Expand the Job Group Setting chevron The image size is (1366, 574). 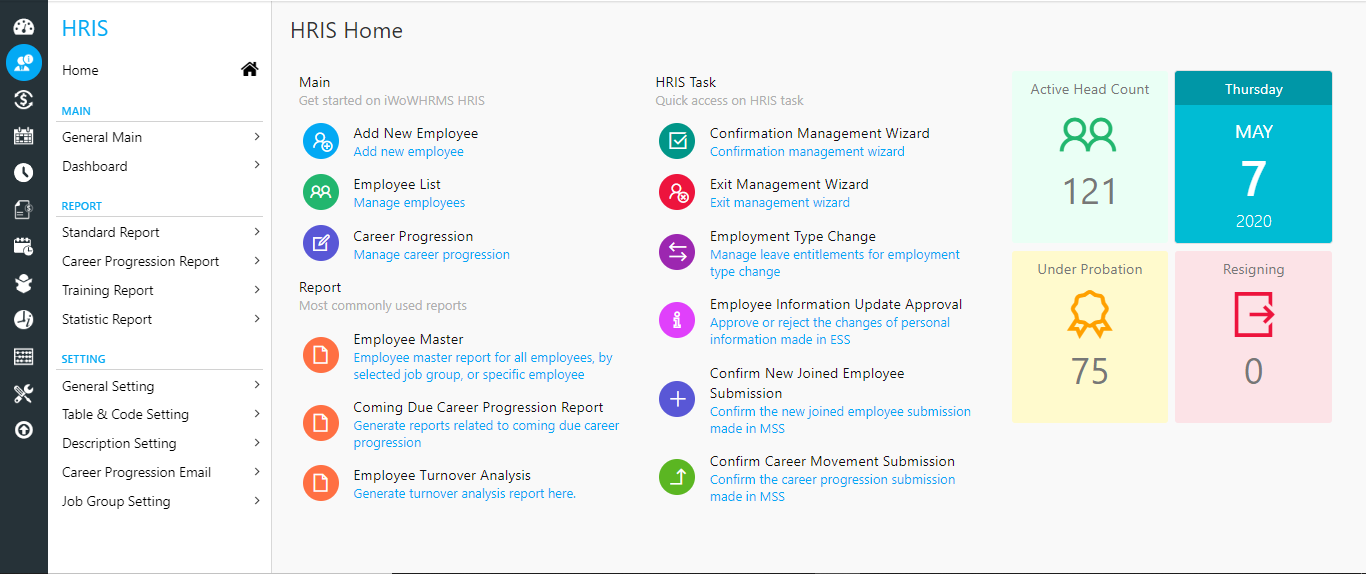tap(257, 501)
